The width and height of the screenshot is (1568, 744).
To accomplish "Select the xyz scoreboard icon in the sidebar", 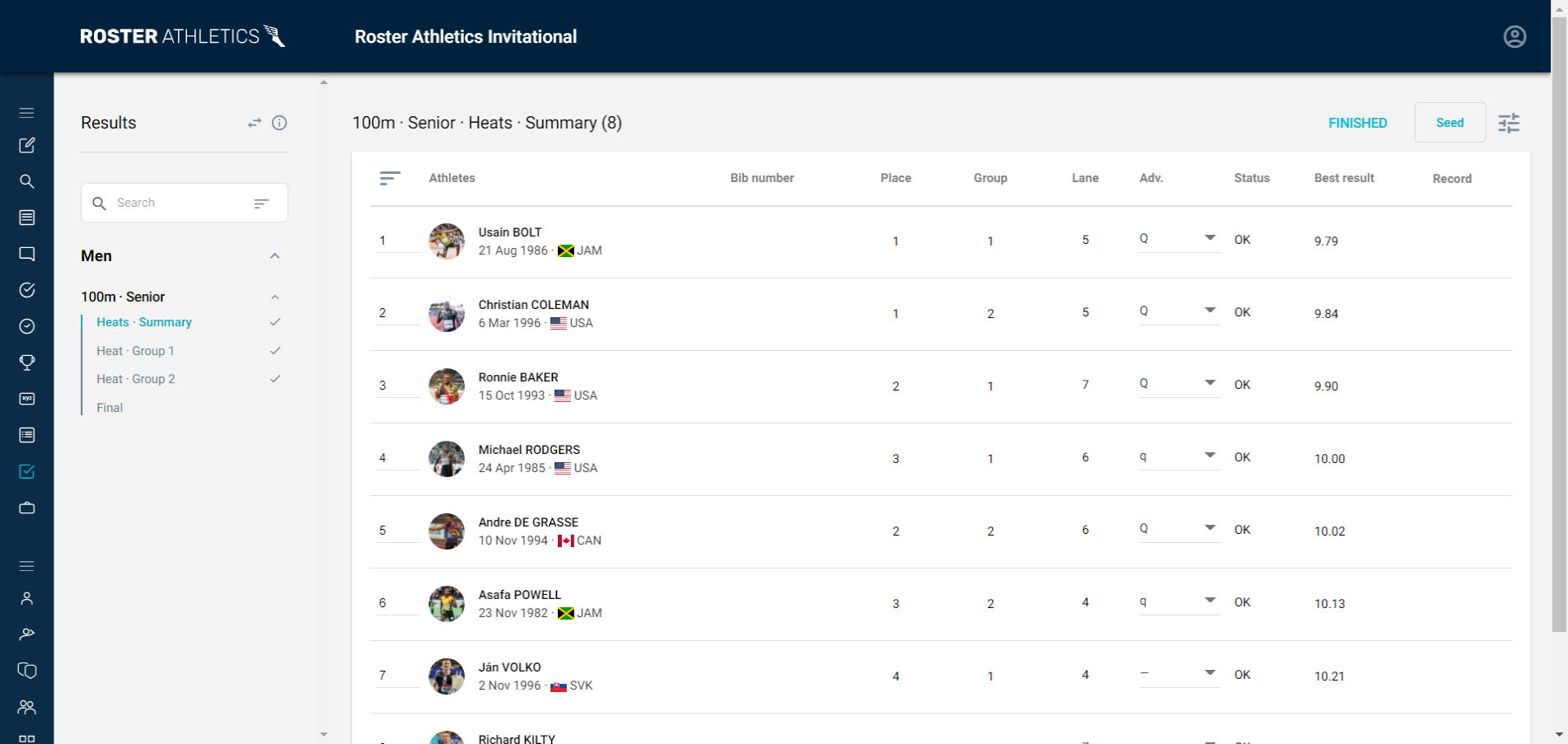I will click(27, 399).
